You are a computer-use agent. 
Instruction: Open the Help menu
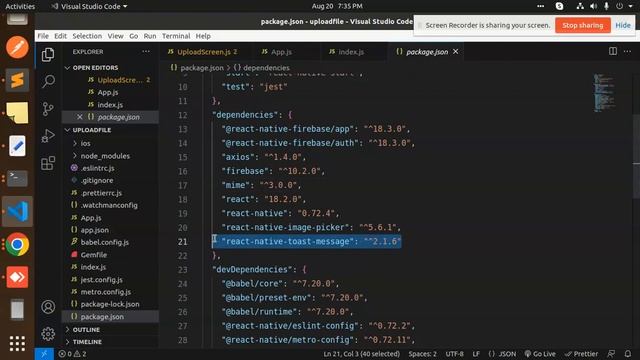(x=203, y=36)
